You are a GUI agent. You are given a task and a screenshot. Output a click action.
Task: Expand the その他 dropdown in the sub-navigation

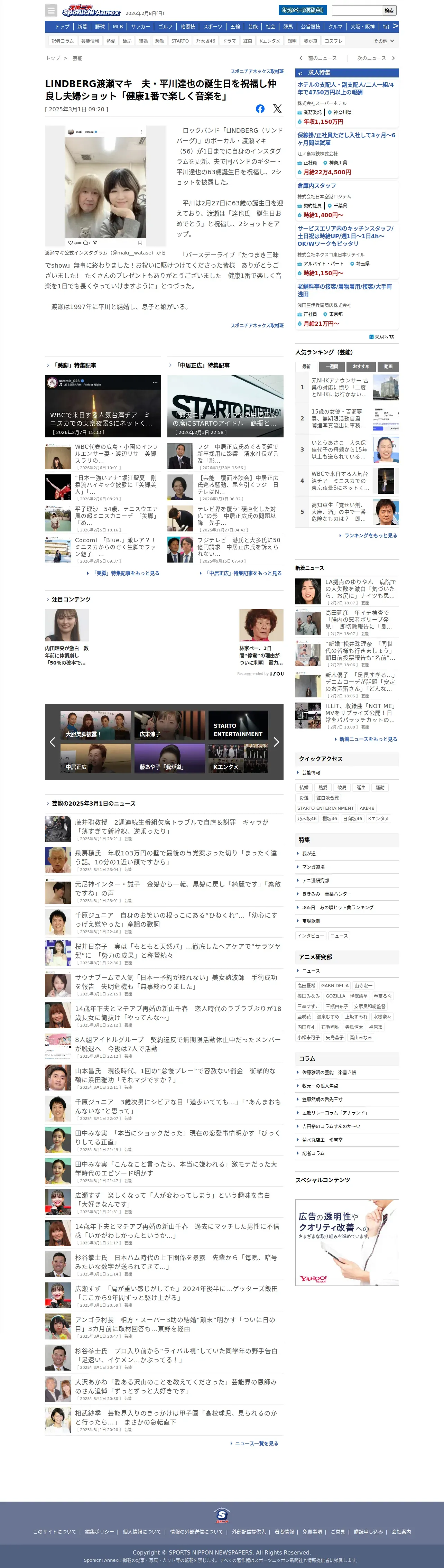[384, 41]
